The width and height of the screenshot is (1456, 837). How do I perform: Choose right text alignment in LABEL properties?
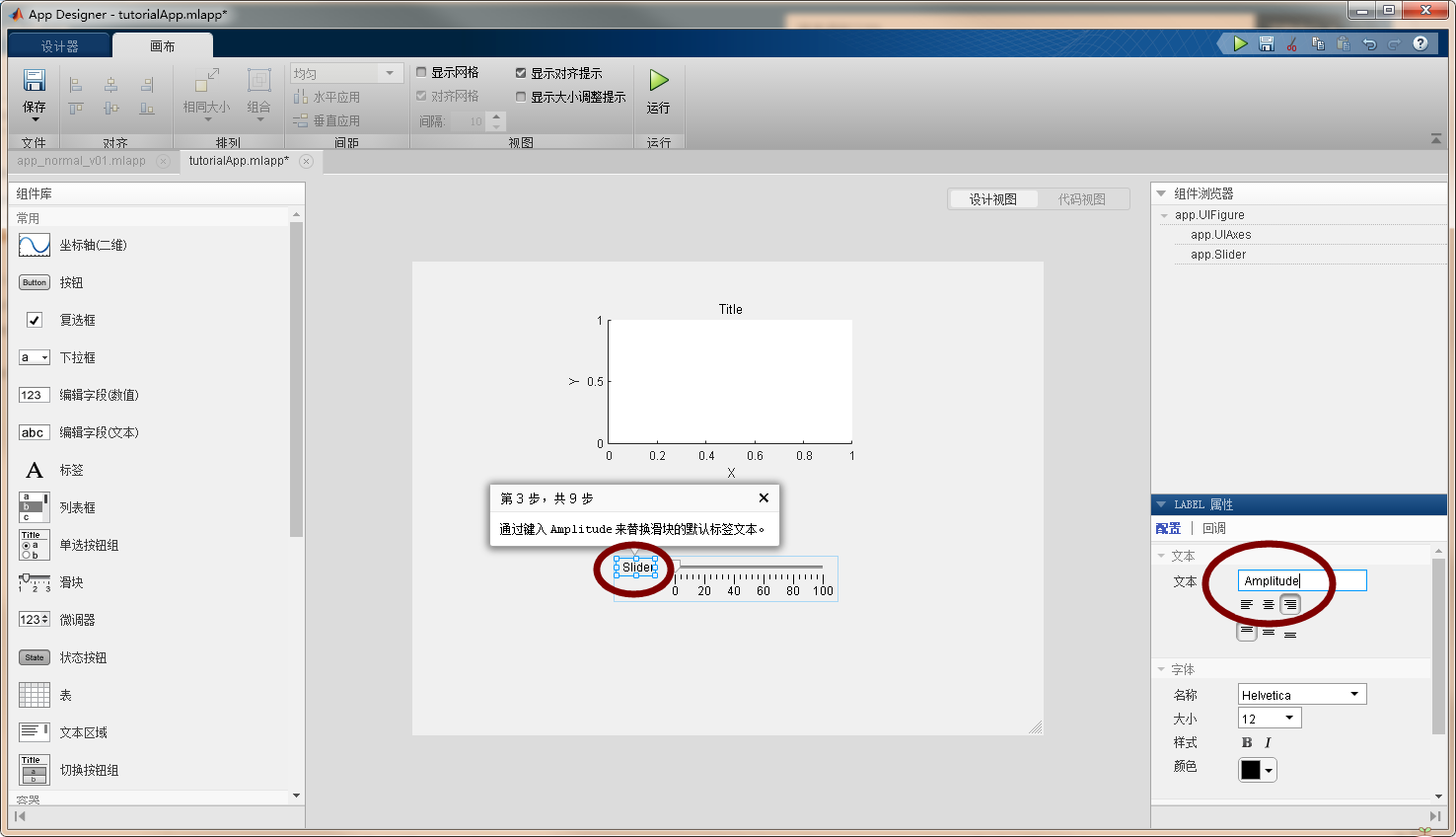(x=1290, y=604)
